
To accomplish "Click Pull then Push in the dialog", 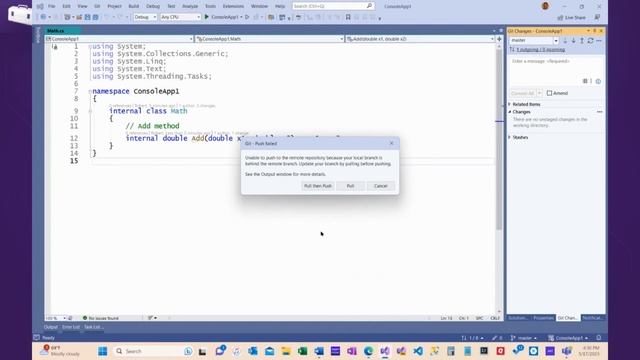I will (318, 186).
